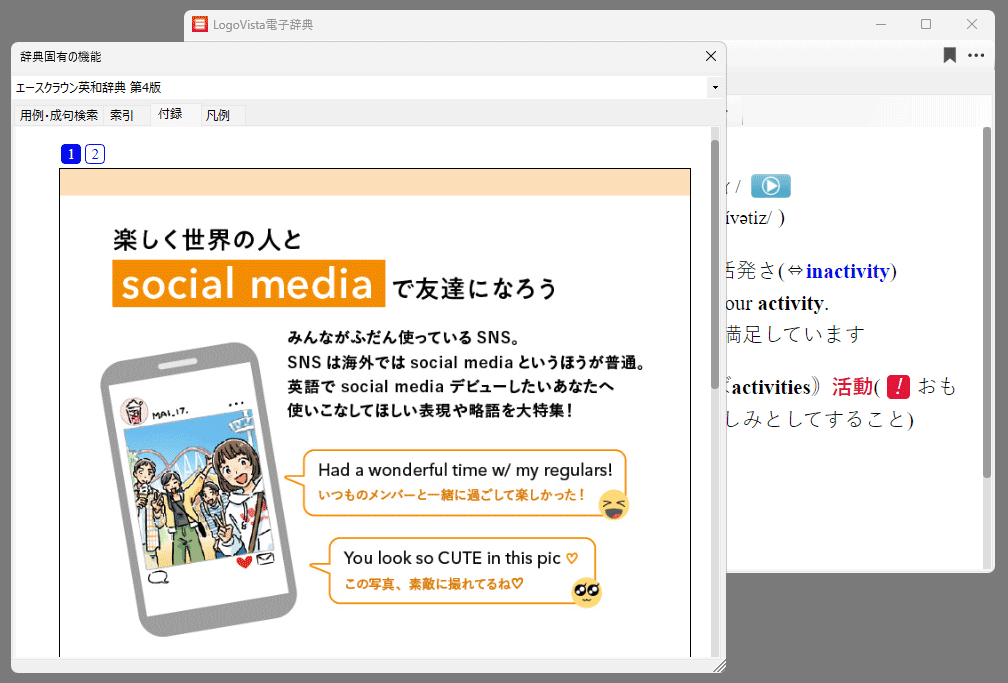Open the 索引 tab

[x=122, y=115]
